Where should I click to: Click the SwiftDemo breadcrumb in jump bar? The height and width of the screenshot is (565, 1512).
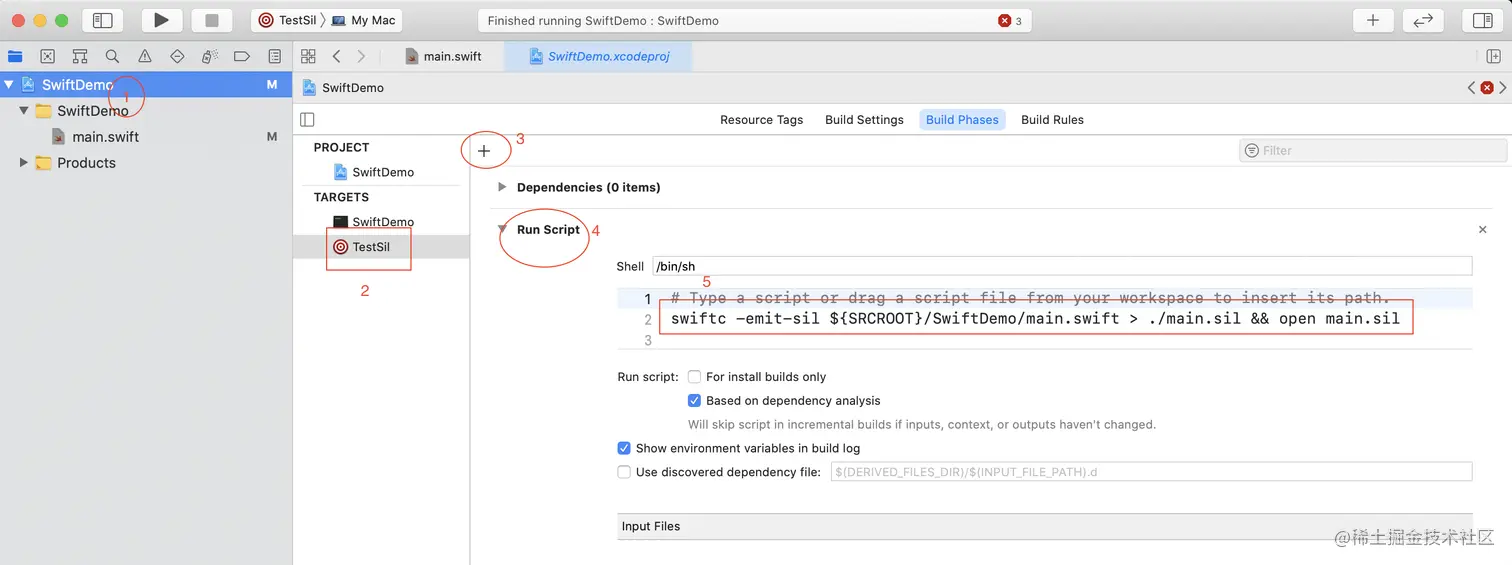[x=343, y=88]
